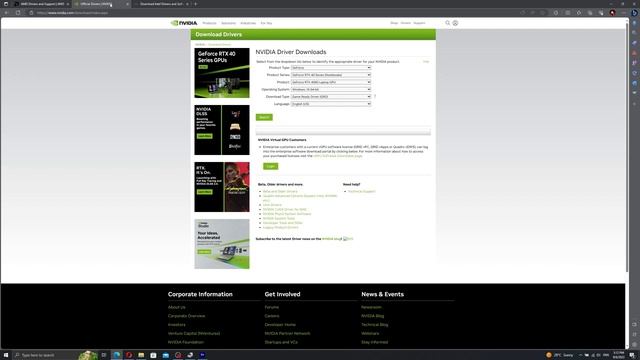The height and width of the screenshot is (360, 640).
Task: Open File Explorer from the taskbar
Action: (x=141, y=355)
